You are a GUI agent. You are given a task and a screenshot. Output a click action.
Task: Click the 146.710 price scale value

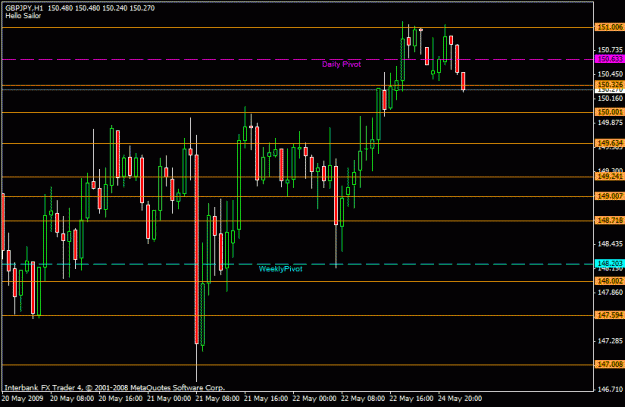(610, 389)
